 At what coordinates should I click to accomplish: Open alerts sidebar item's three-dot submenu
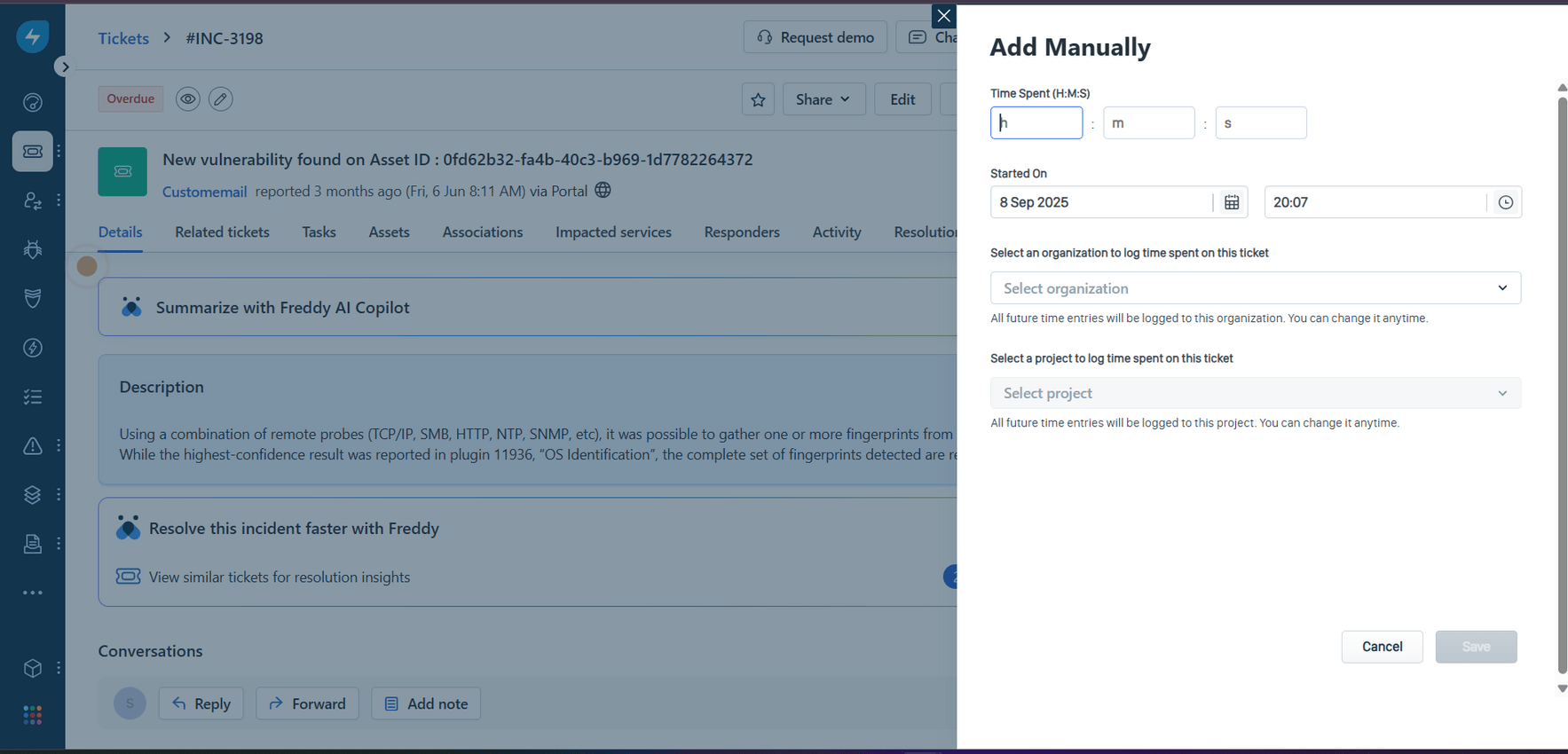(59, 445)
